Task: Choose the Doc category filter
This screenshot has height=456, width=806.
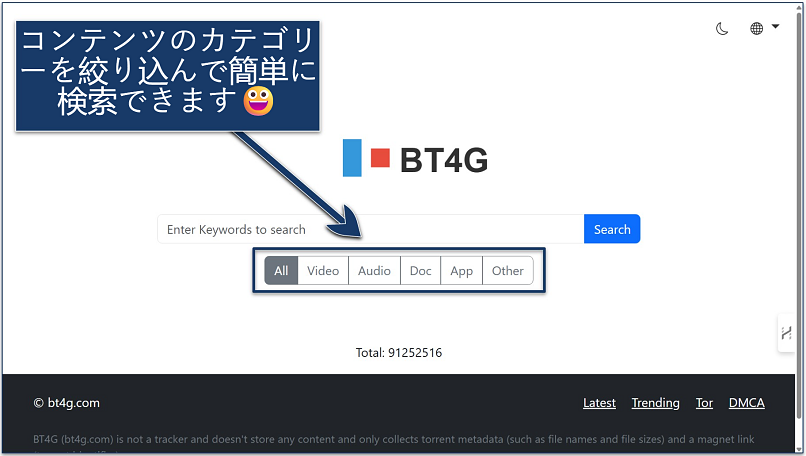Action: click(420, 270)
